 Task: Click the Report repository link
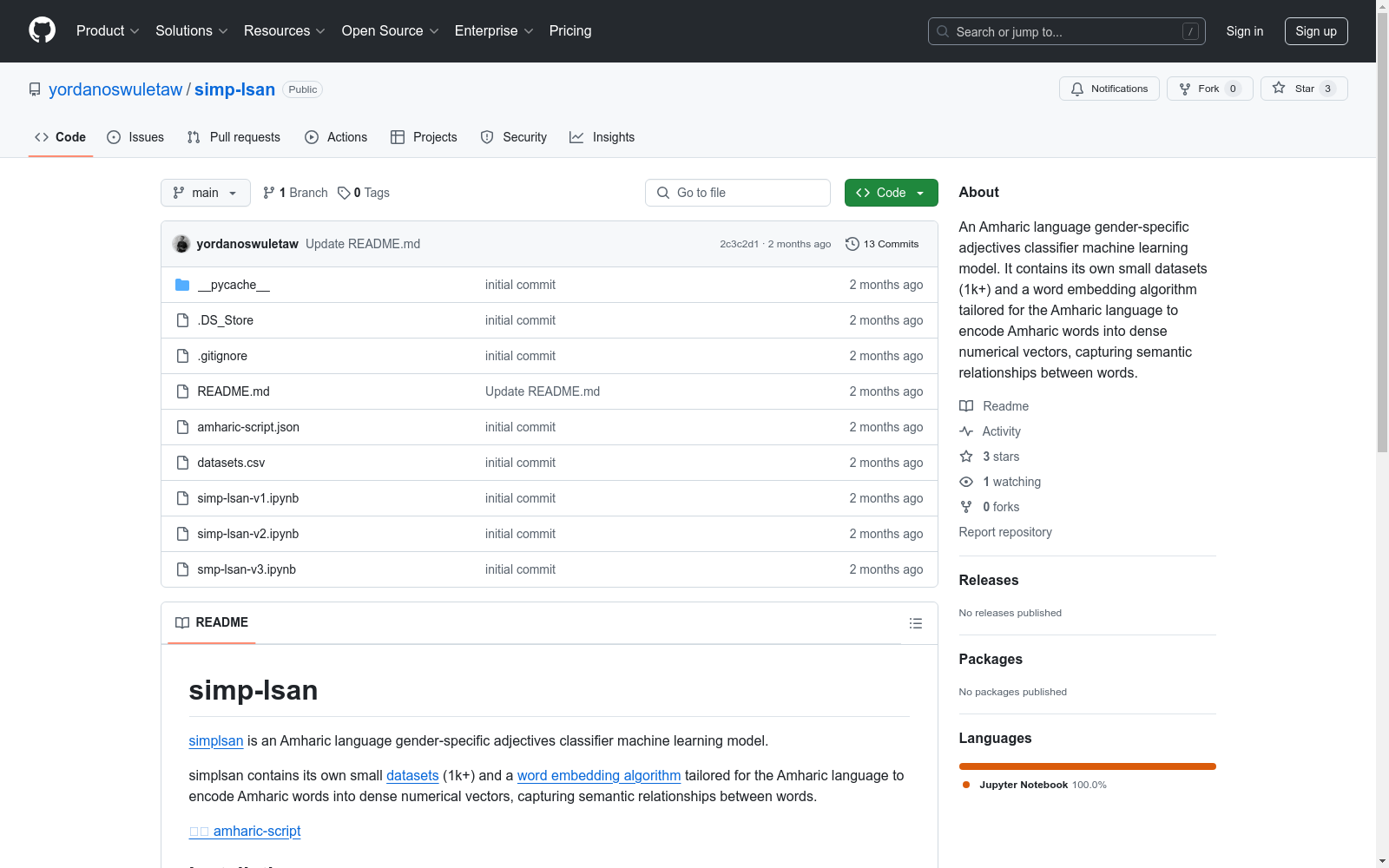(1005, 532)
